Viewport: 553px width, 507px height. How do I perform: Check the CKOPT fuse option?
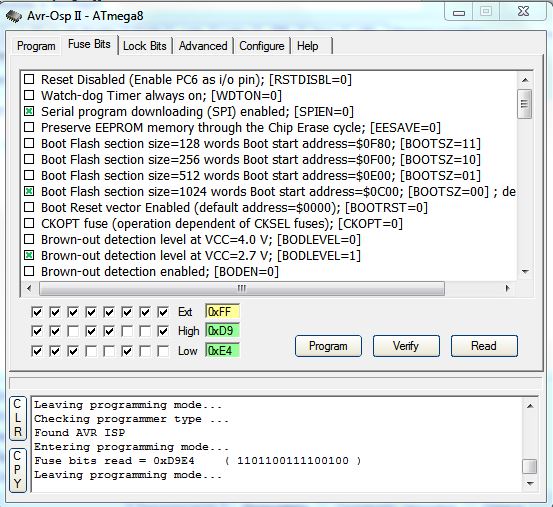(29, 224)
